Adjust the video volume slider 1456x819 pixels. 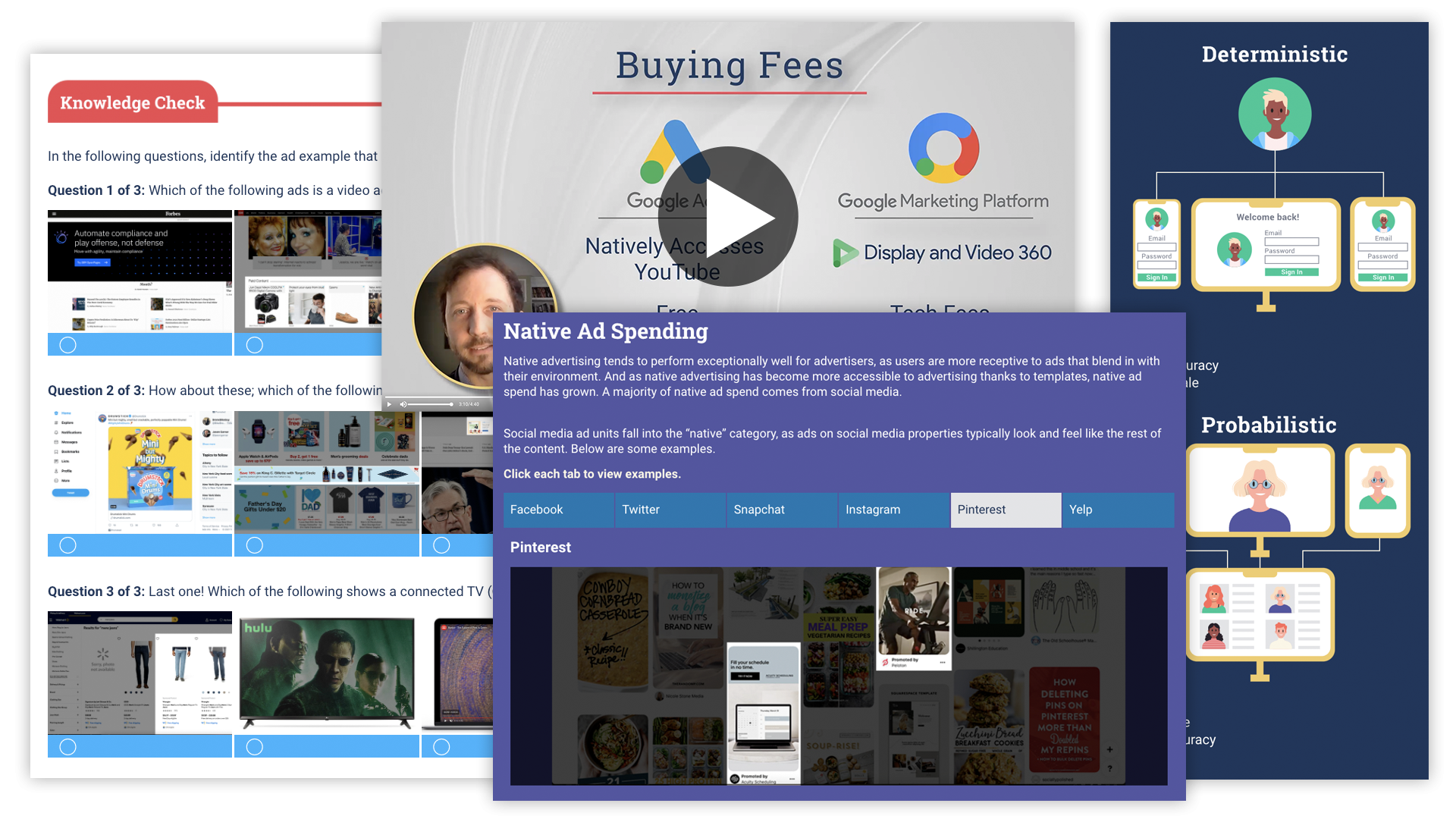coord(431,404)
